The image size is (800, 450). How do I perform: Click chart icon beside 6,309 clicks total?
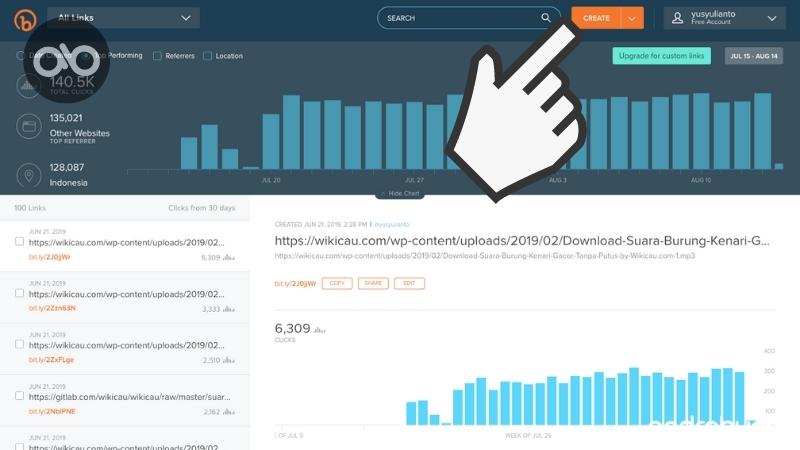click(319, 330)
